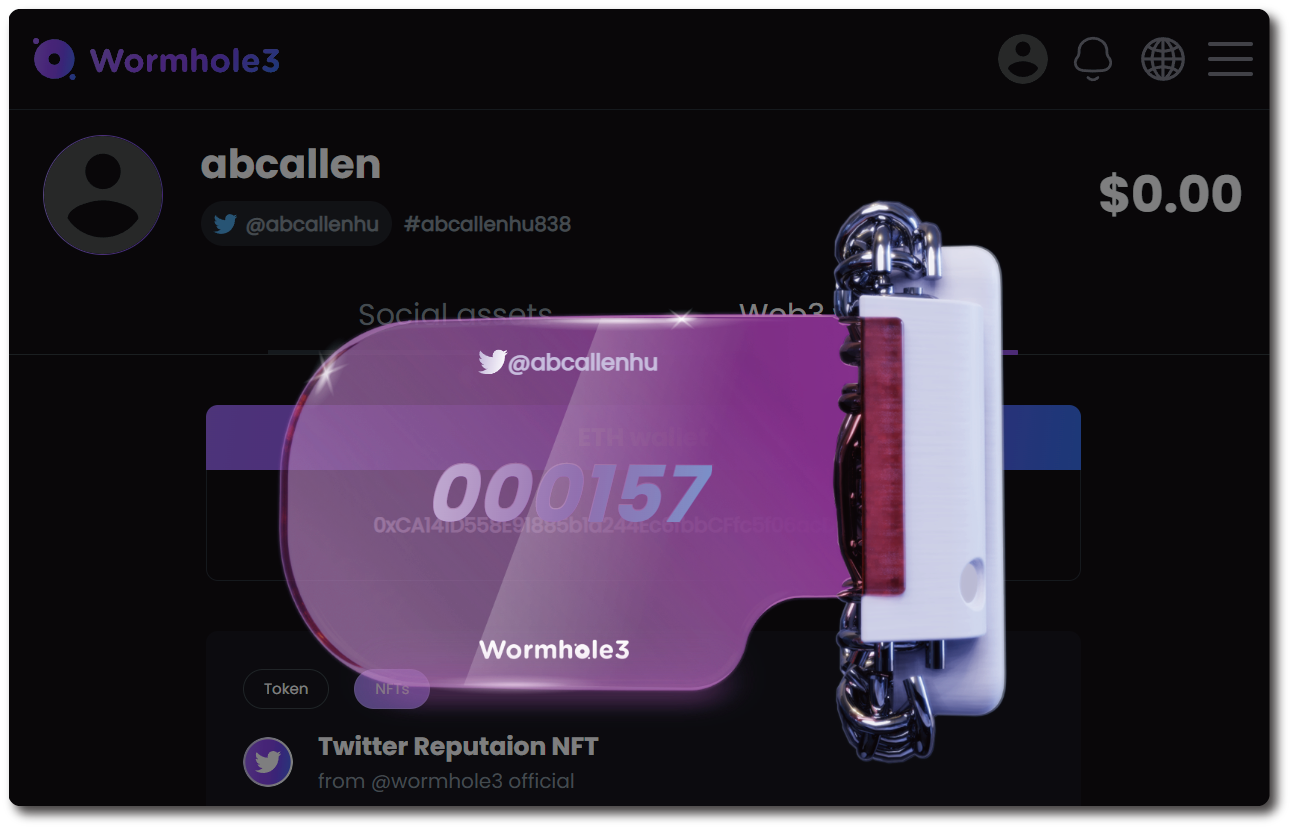Select the Token filter pill
Image resolution: width=1292 pixels, height=829 pixels.
[x=286, y=689]
